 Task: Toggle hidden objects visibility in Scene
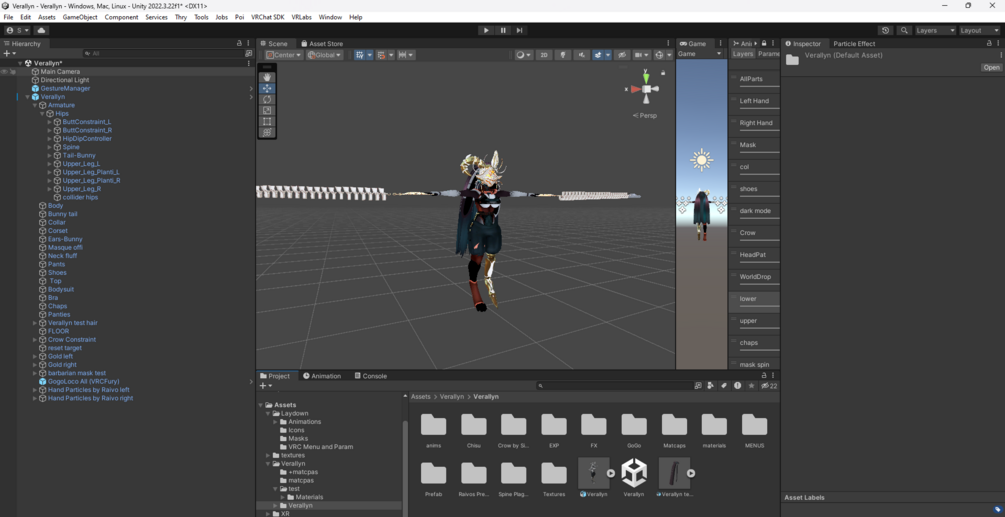[621, 55]
